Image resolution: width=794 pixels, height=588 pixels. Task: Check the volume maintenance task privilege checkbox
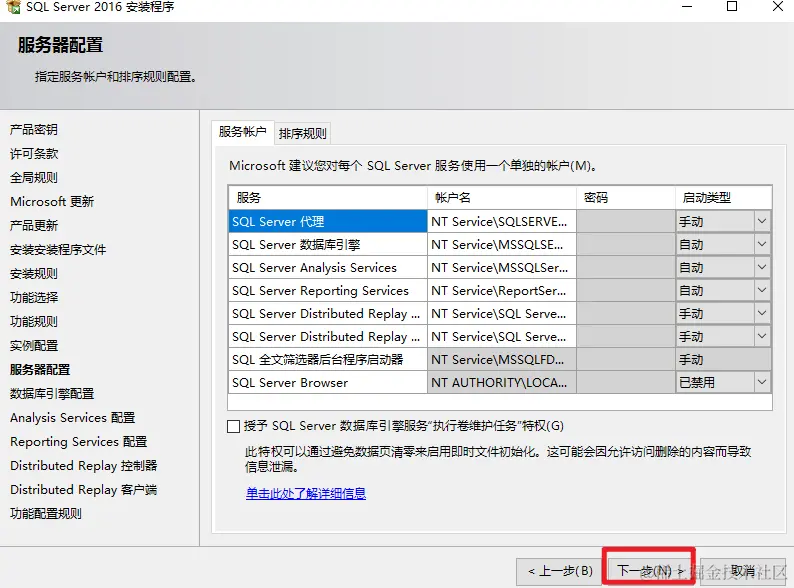233,426
